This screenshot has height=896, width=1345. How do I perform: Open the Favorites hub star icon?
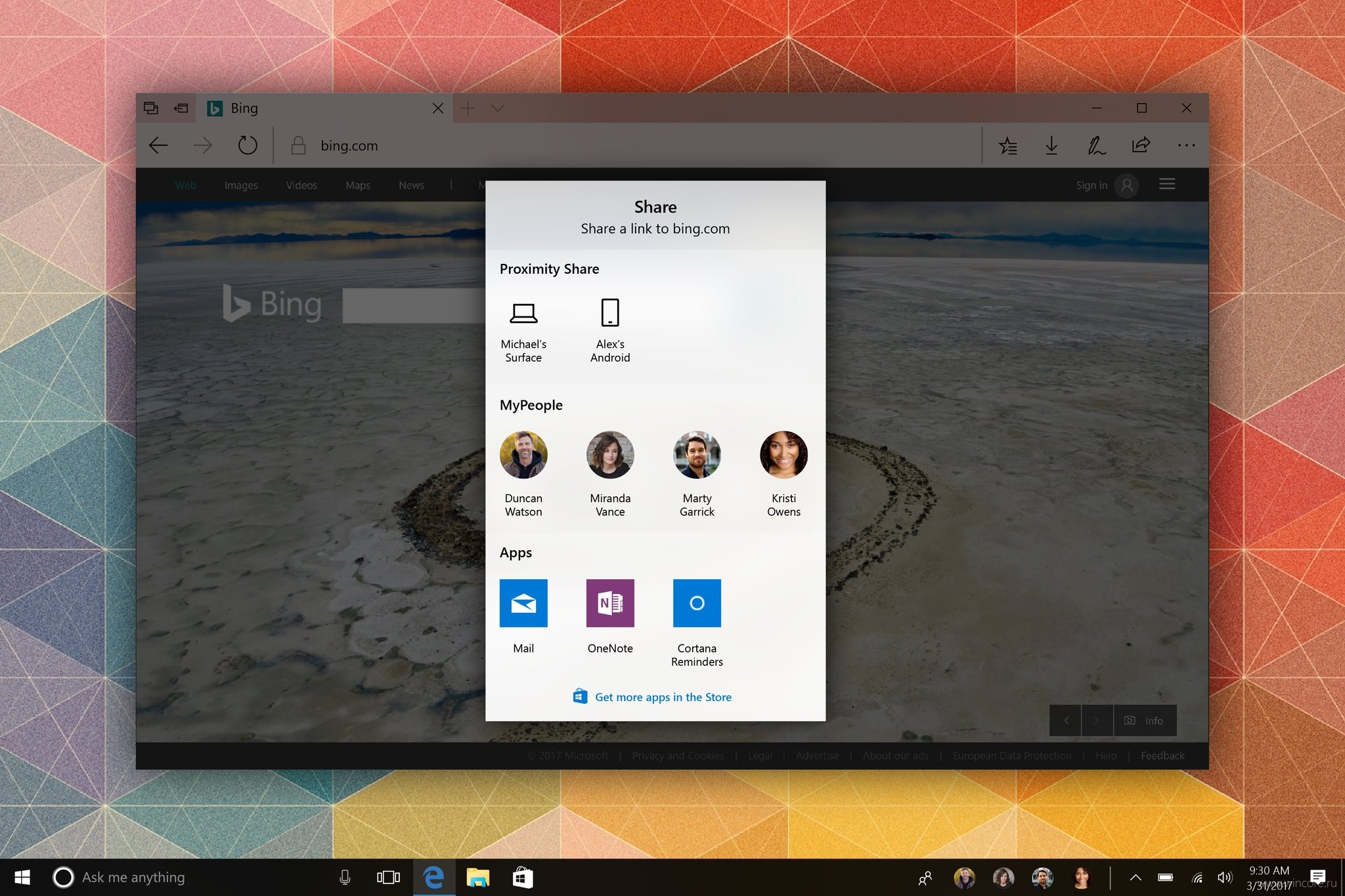pyautogui.click(x=1007, y=145)
